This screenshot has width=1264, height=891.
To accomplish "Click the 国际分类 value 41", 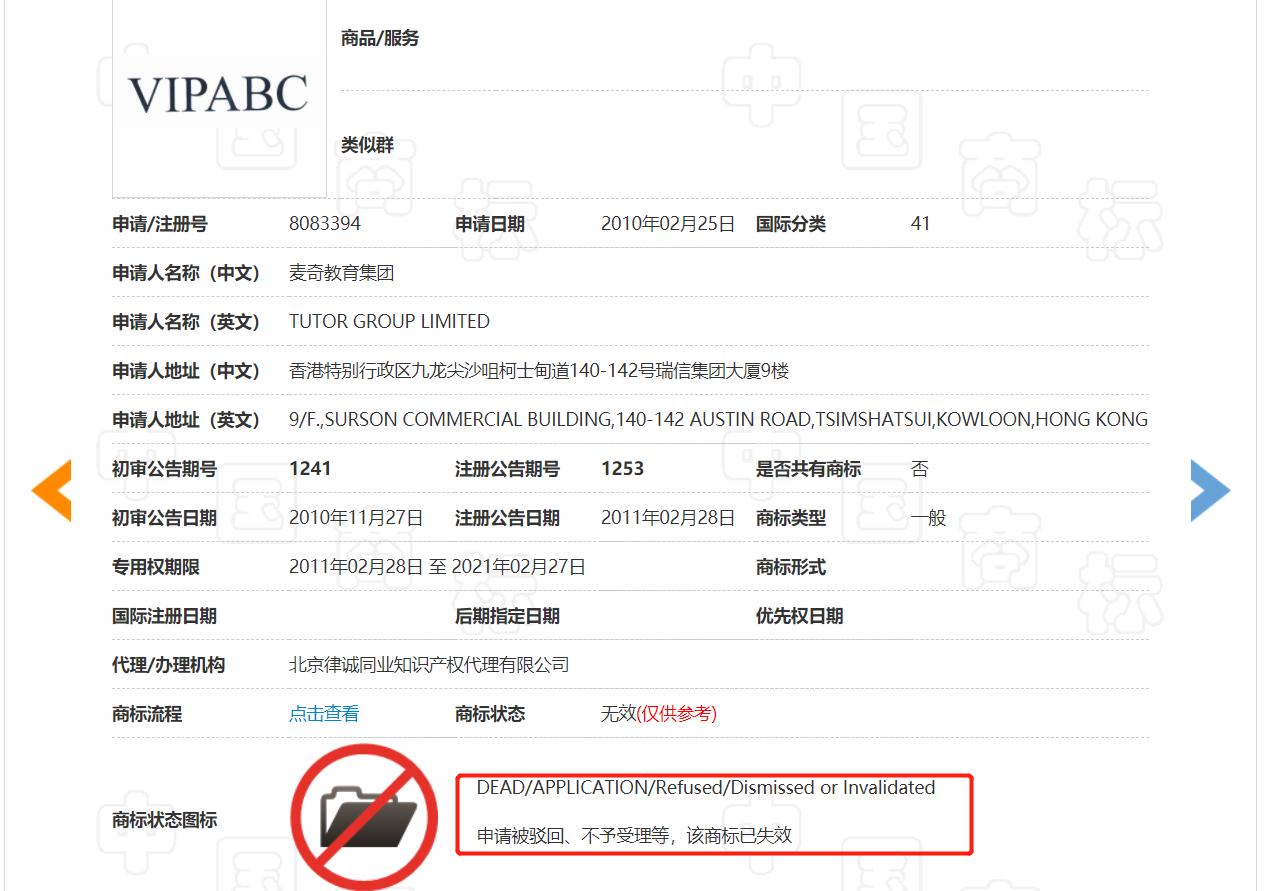I will point(920,224).
